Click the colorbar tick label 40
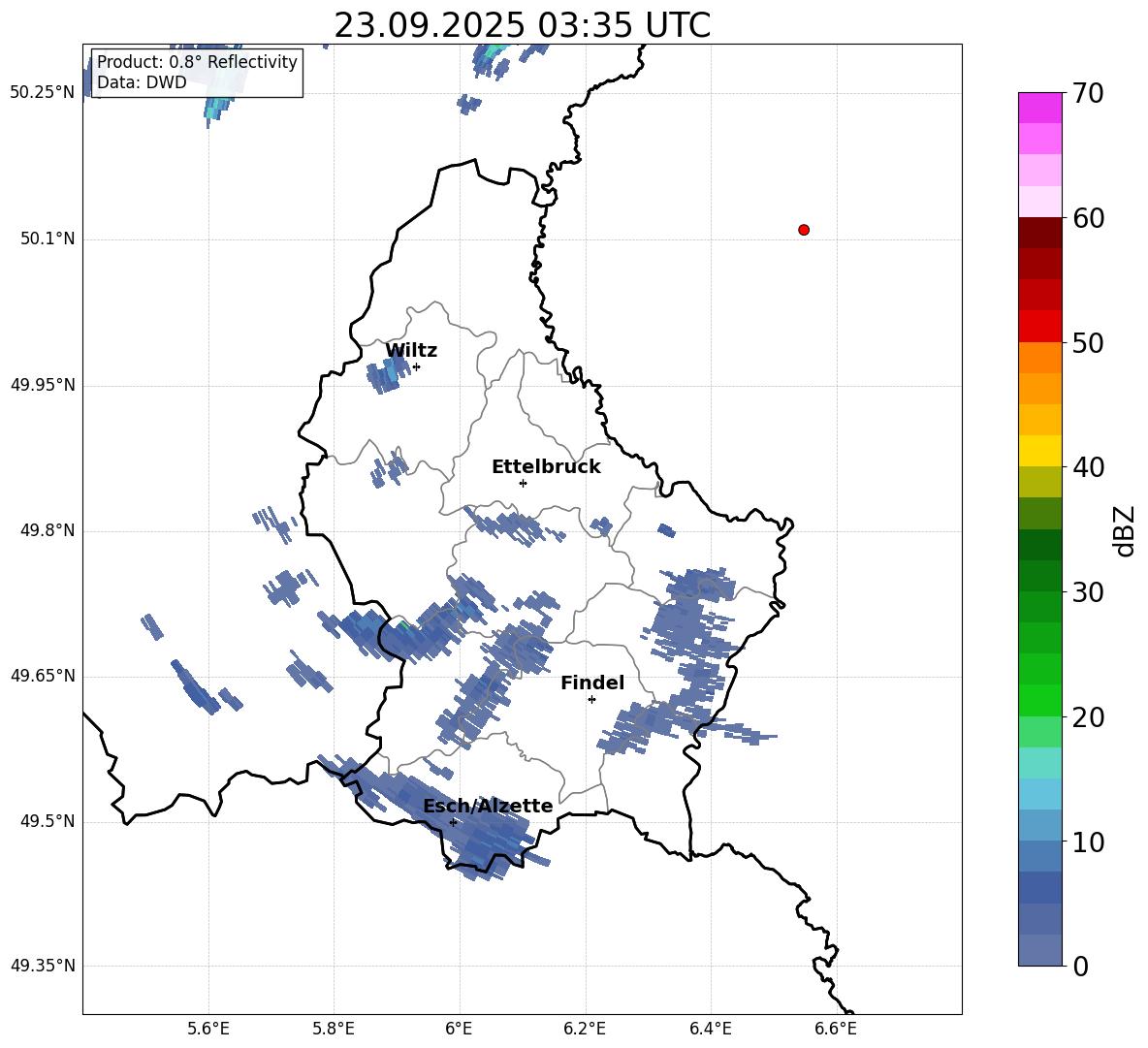 coord(1088,467)
